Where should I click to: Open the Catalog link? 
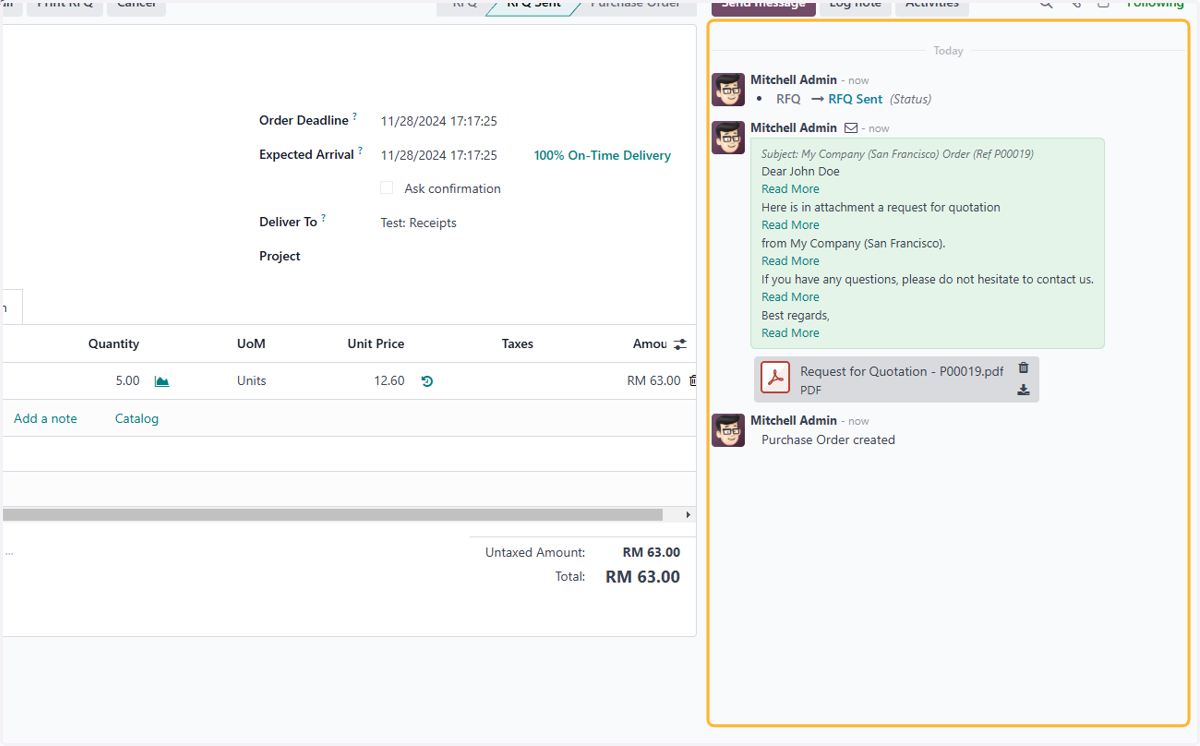coord(137,419)
